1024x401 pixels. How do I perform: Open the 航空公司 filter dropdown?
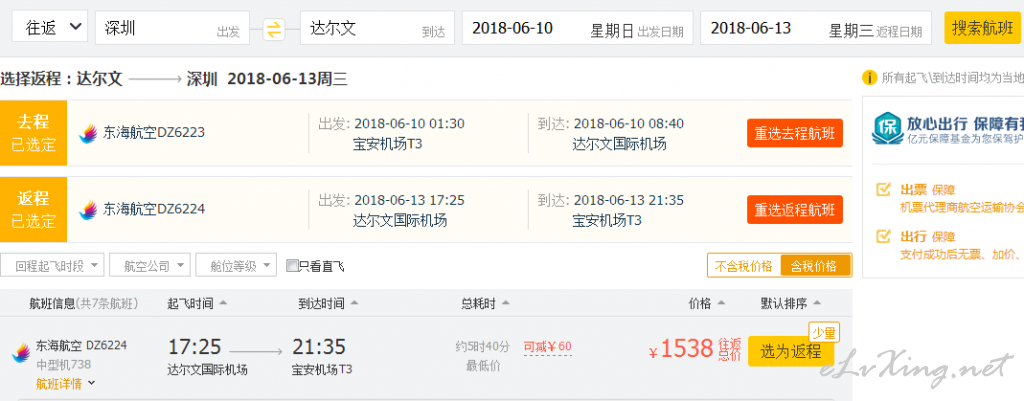point(150,266)
